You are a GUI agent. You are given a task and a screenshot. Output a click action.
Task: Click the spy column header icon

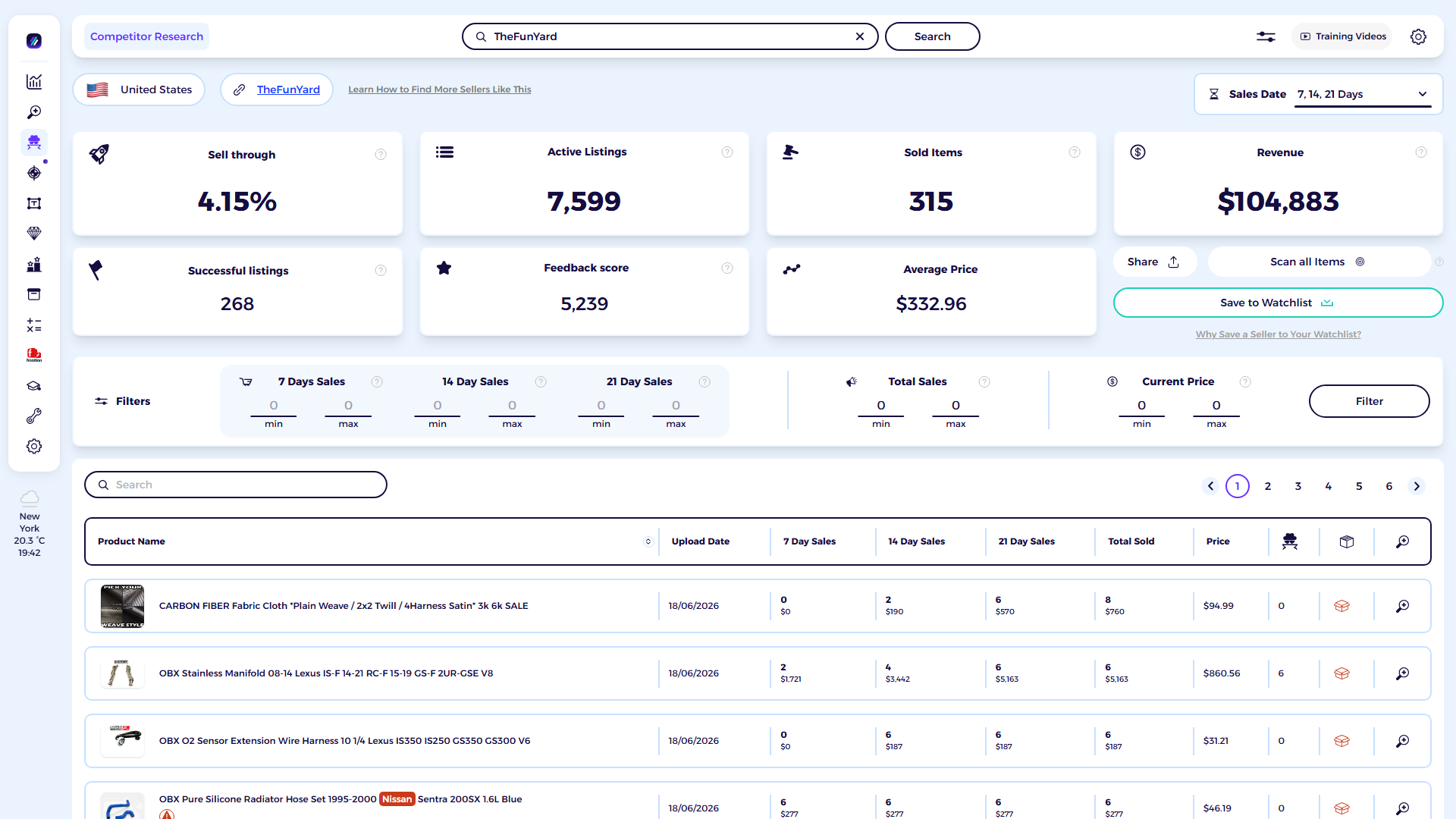(x=1290, y=541)
